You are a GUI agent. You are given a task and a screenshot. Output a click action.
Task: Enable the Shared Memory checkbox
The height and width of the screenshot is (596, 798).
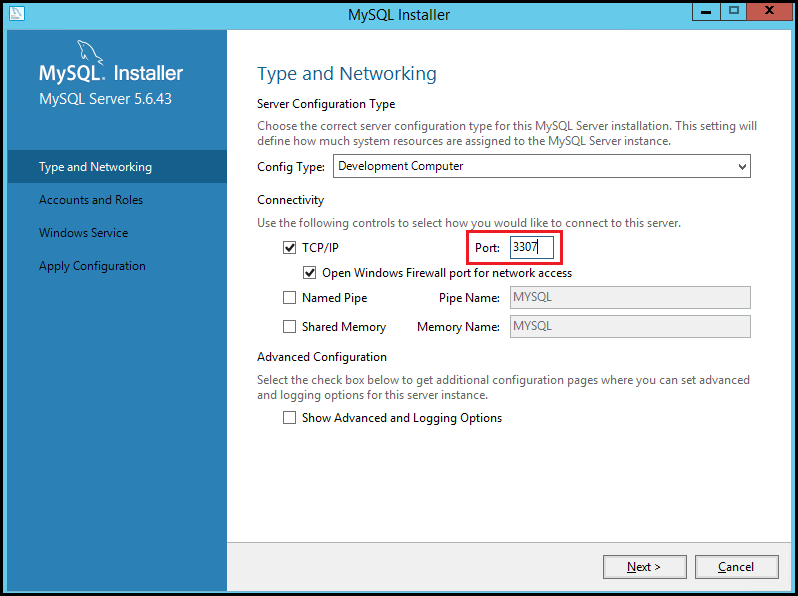290,327
